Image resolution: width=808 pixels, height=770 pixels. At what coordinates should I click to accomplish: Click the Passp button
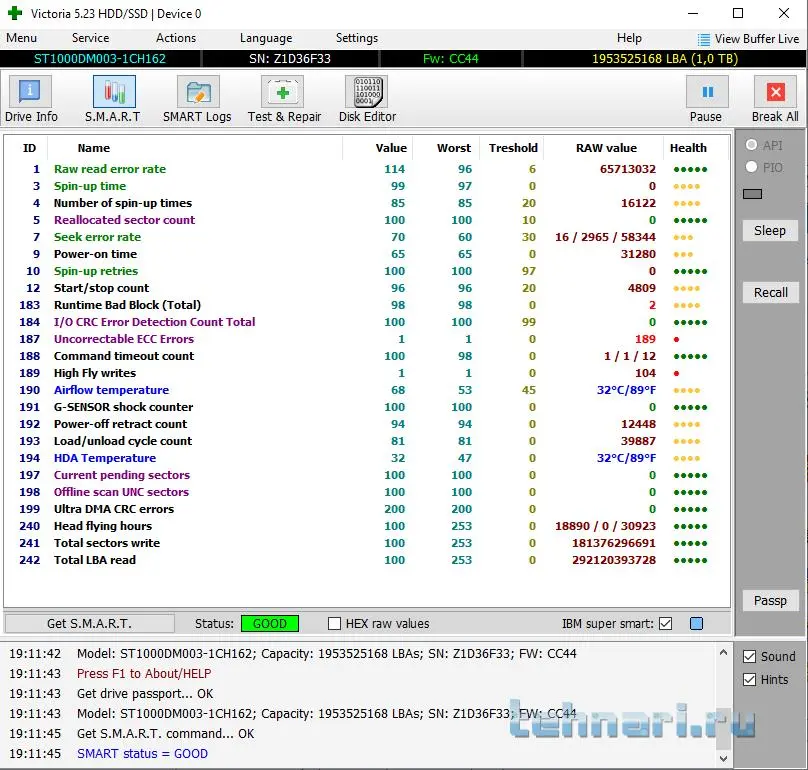pos(770,601)
